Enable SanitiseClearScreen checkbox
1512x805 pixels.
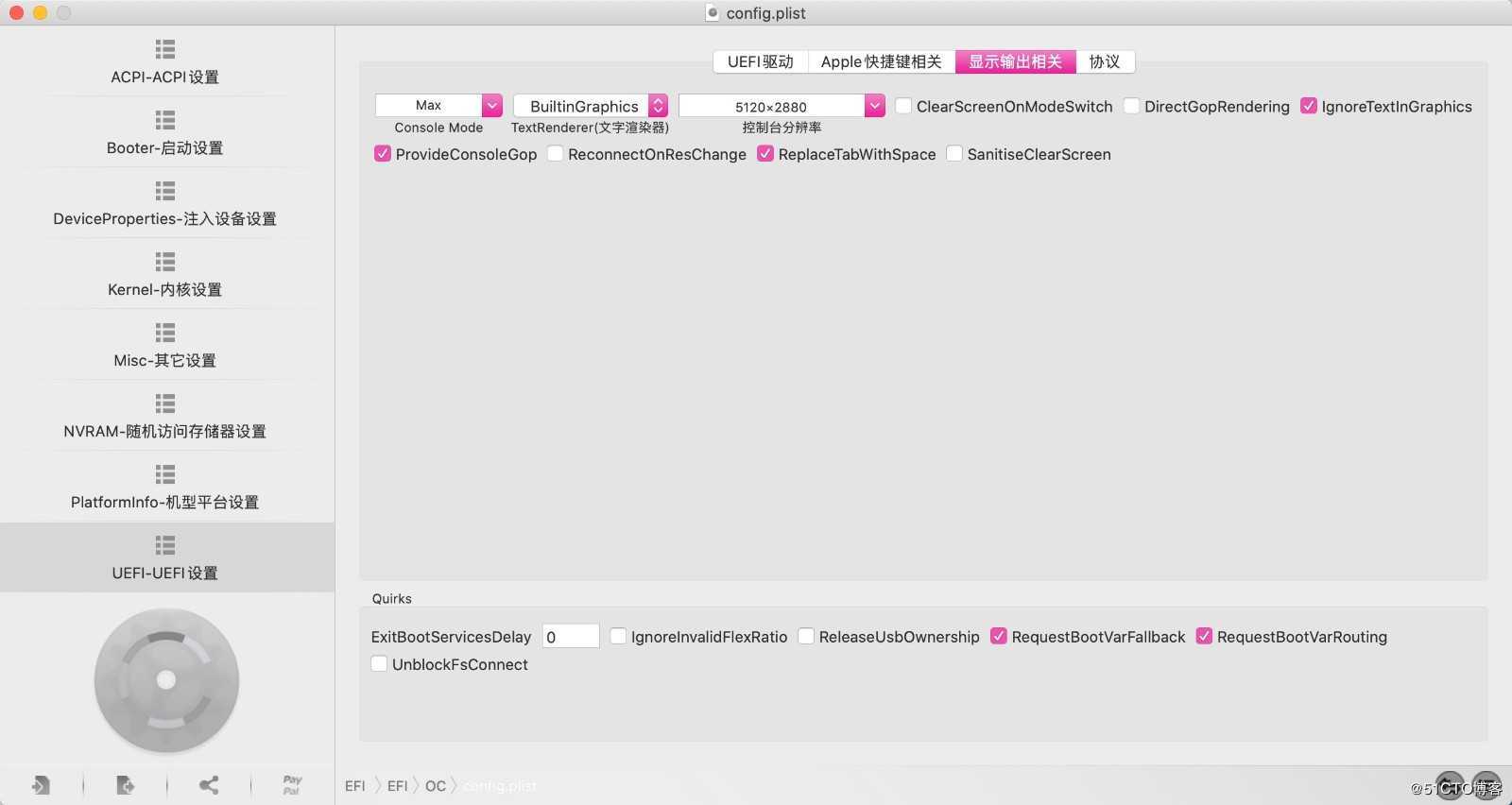point(954,153)
